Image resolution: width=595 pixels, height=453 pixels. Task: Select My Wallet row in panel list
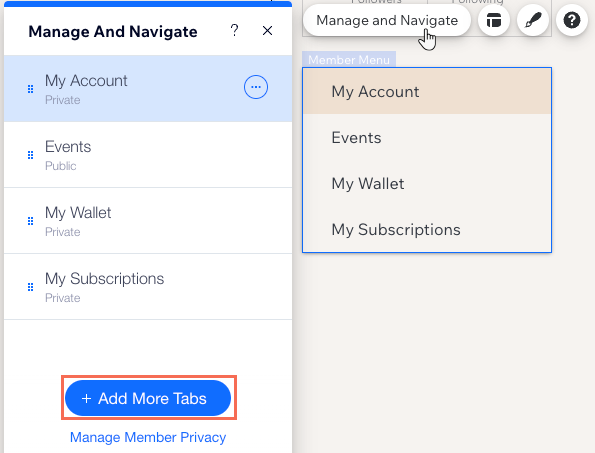tap(148, 221)
